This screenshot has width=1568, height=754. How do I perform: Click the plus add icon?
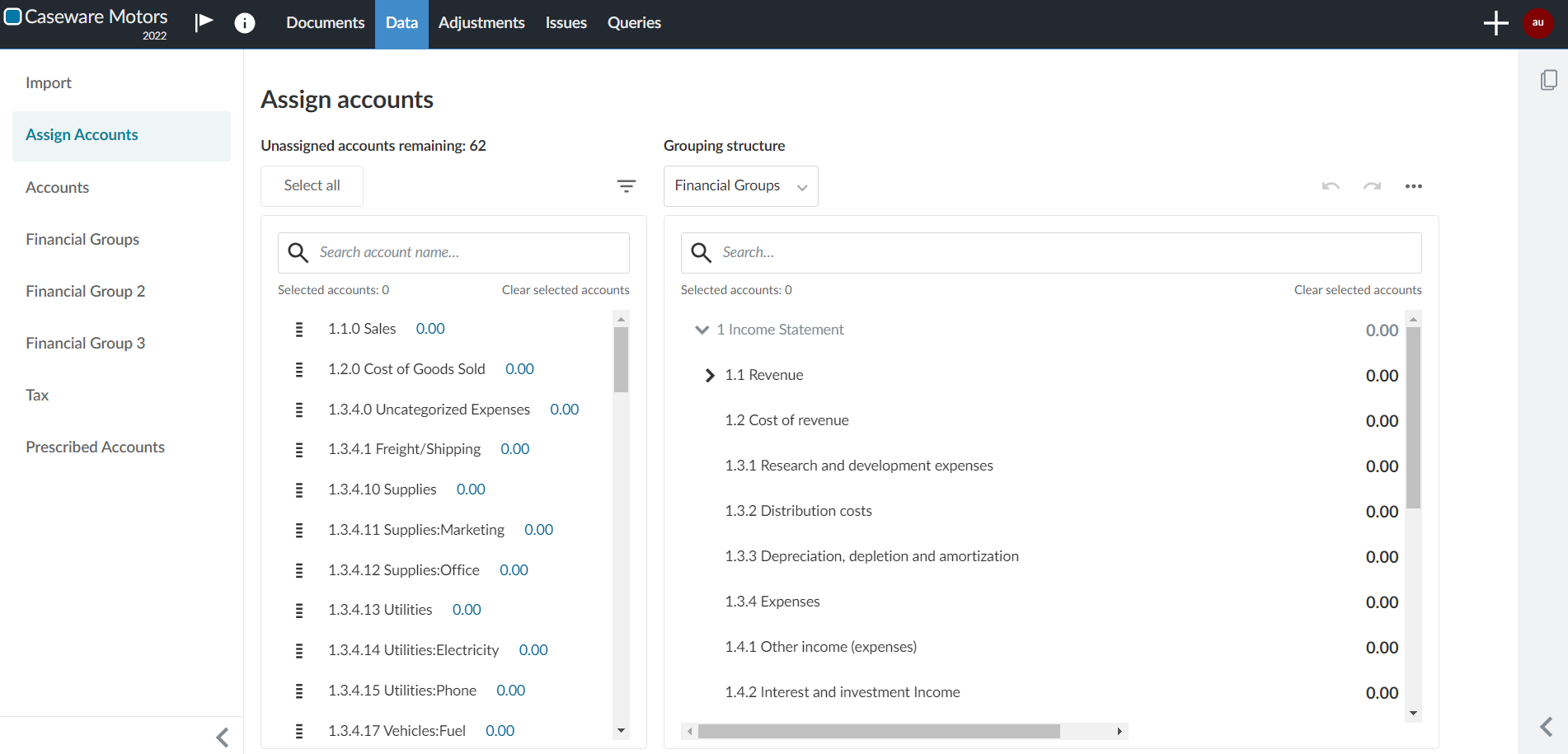(1495, 23)
